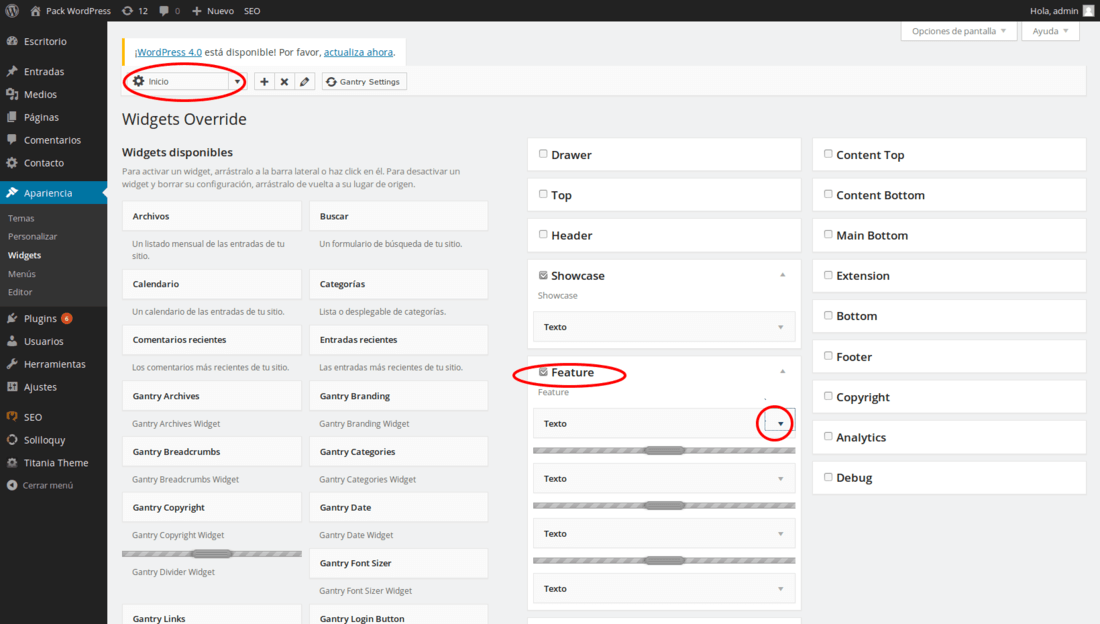Uncheck the Showcase position checkbox
This screenshot has width=1100, height=624.
[x=543, y=275]
